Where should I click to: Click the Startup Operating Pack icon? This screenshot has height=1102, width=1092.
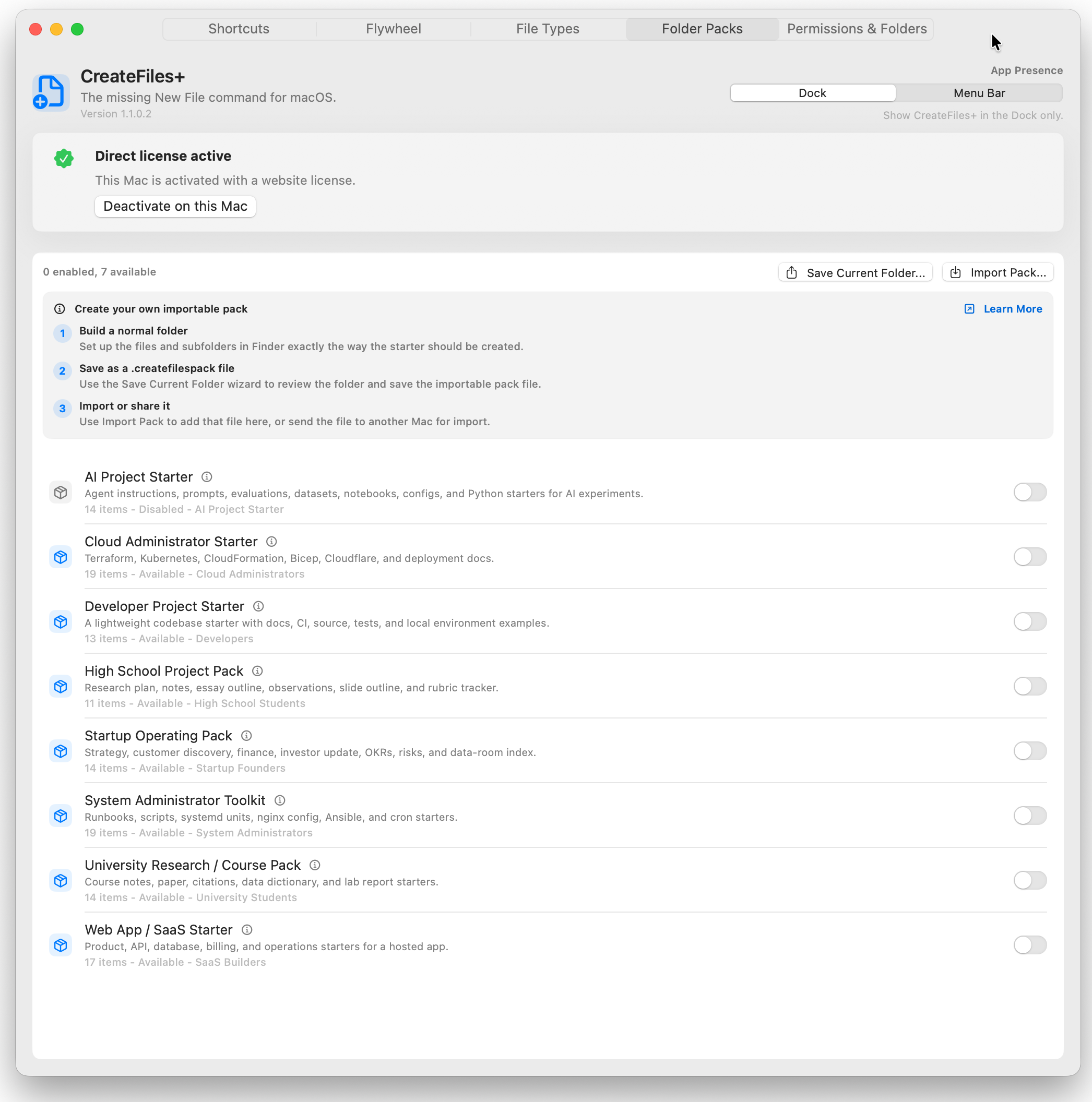click(x=61, y=751)
